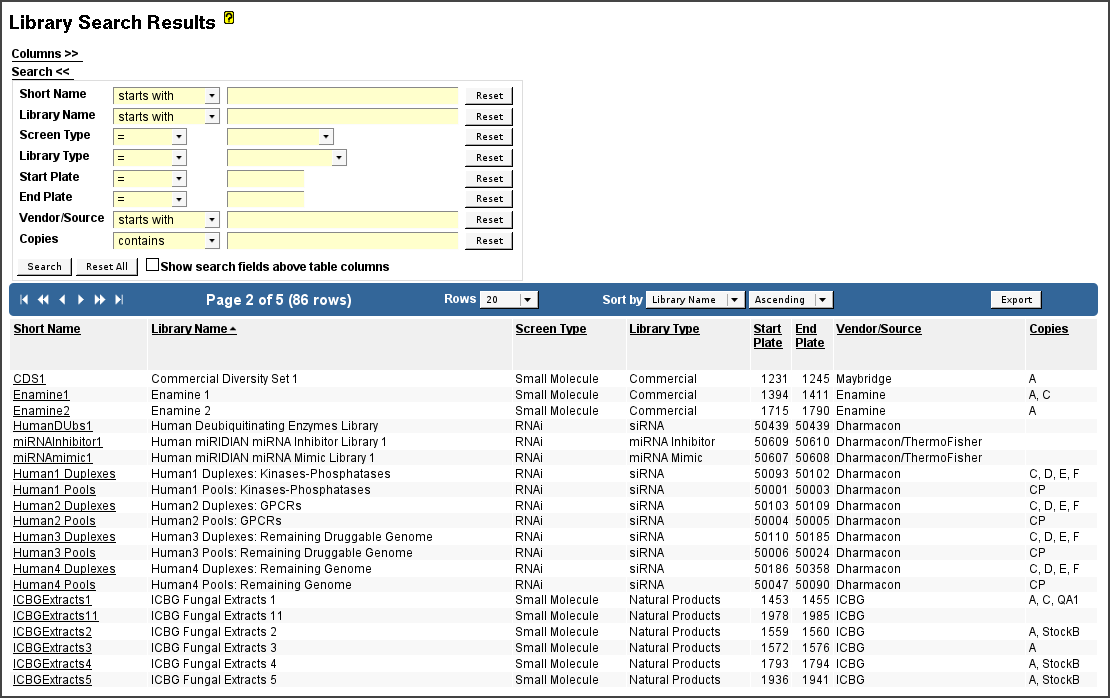Open the ICBGExtracts5 library link

coord(52,680)
